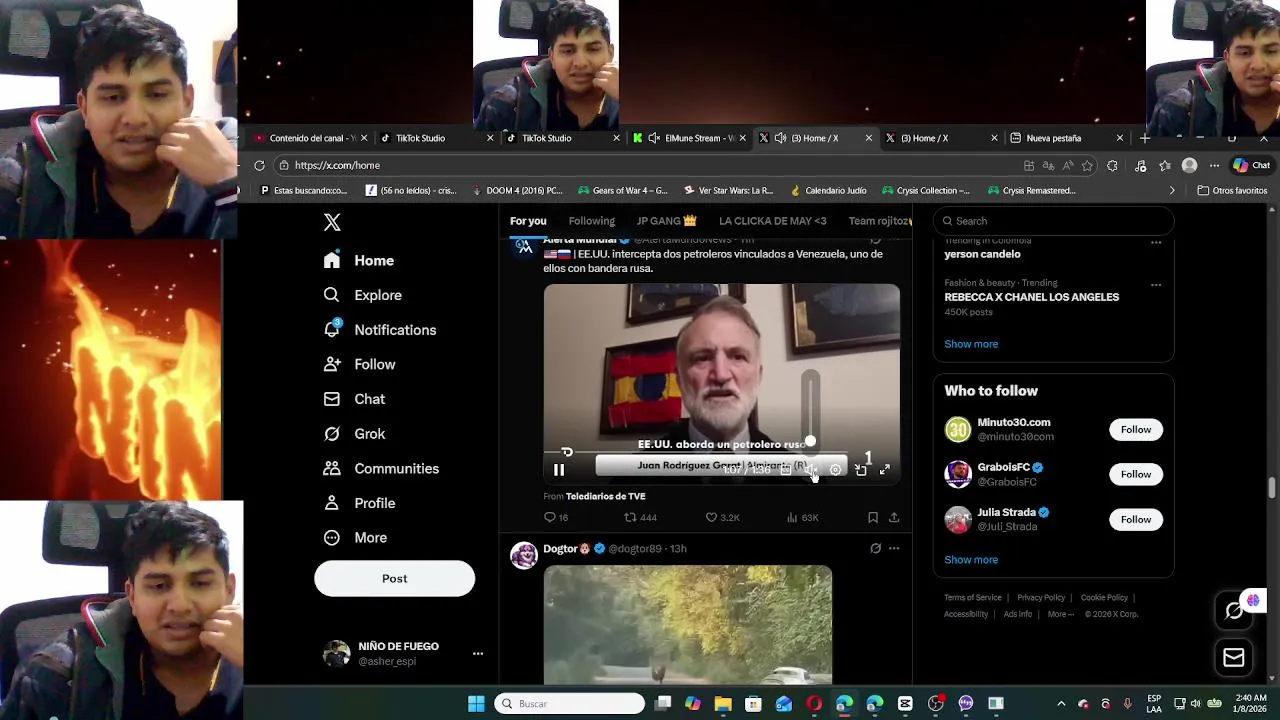Repost the Alerta Mundial post
This screenshot has width=1280, height=720.
pyautogui.click(x=640, y=517)
